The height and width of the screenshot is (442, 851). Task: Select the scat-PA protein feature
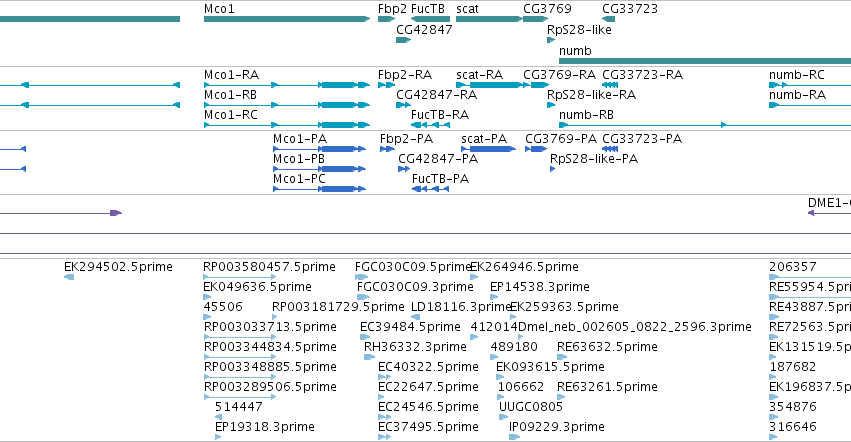click(488, 149)
